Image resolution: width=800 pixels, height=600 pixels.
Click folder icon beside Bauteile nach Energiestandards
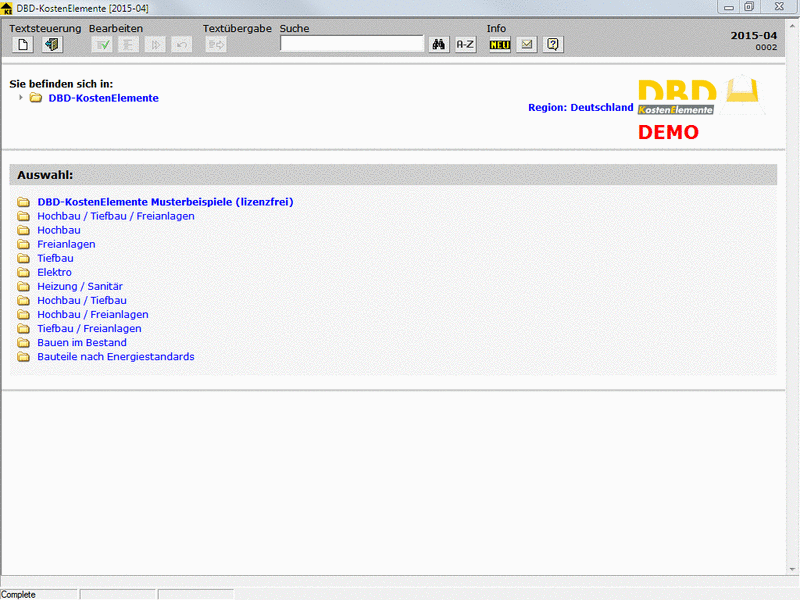click(x=23, y=357)
